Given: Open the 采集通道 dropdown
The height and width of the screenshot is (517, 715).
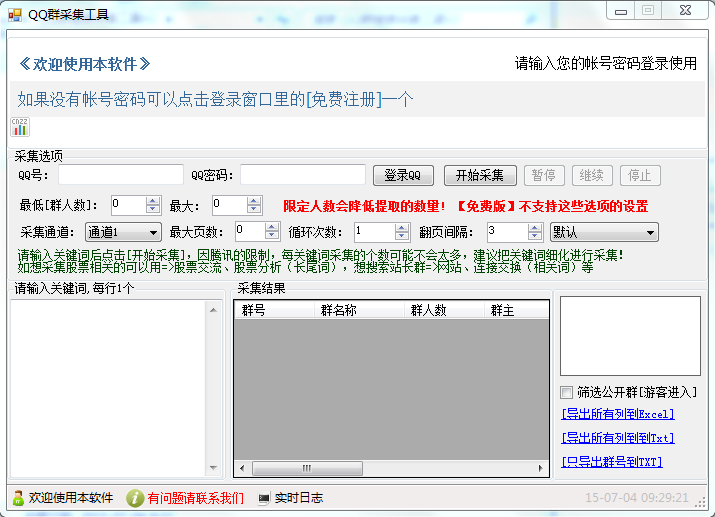Looking at the screenshot, I should [122, 232].
